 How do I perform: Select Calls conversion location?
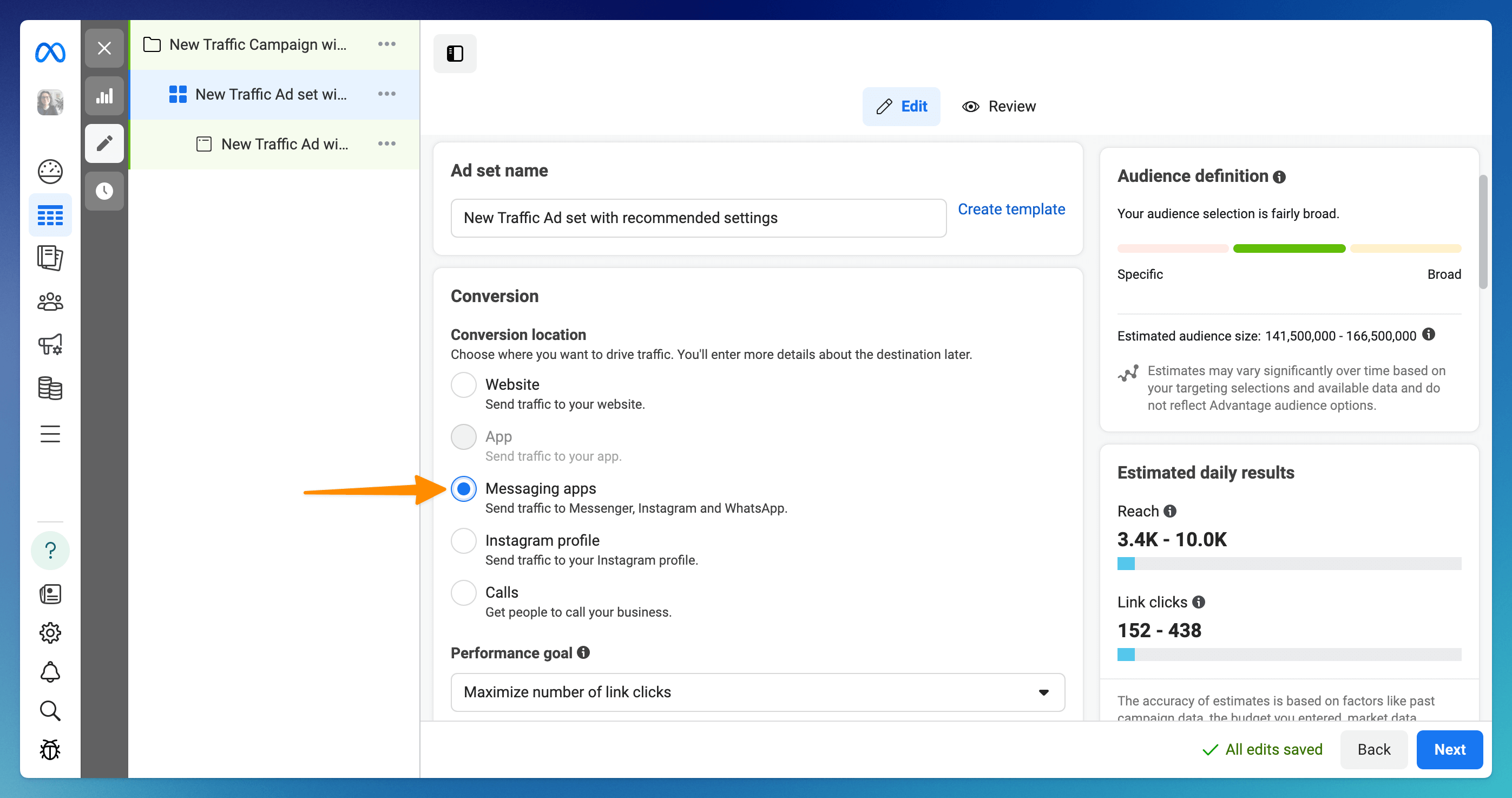pyautogui.click(x=464, y=592)
